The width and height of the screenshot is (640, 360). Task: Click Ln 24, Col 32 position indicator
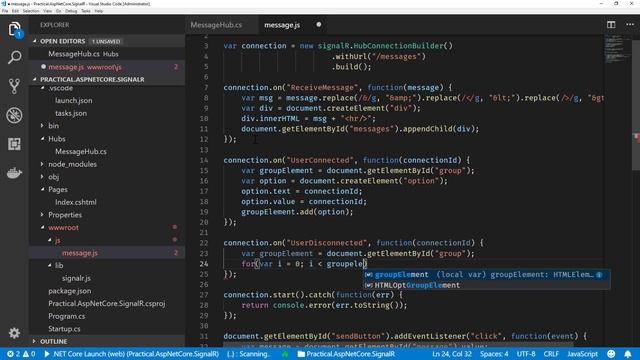click(452, 354)
